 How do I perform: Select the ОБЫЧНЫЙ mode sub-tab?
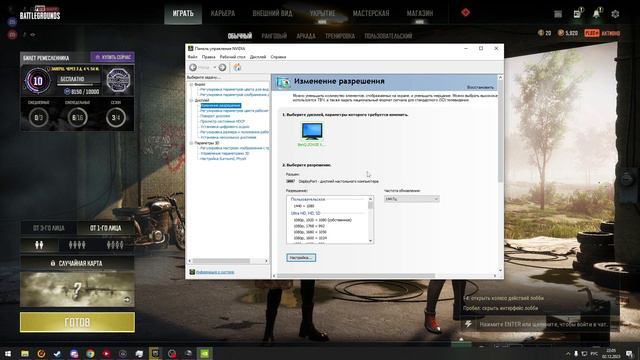[x=240, y=36]
